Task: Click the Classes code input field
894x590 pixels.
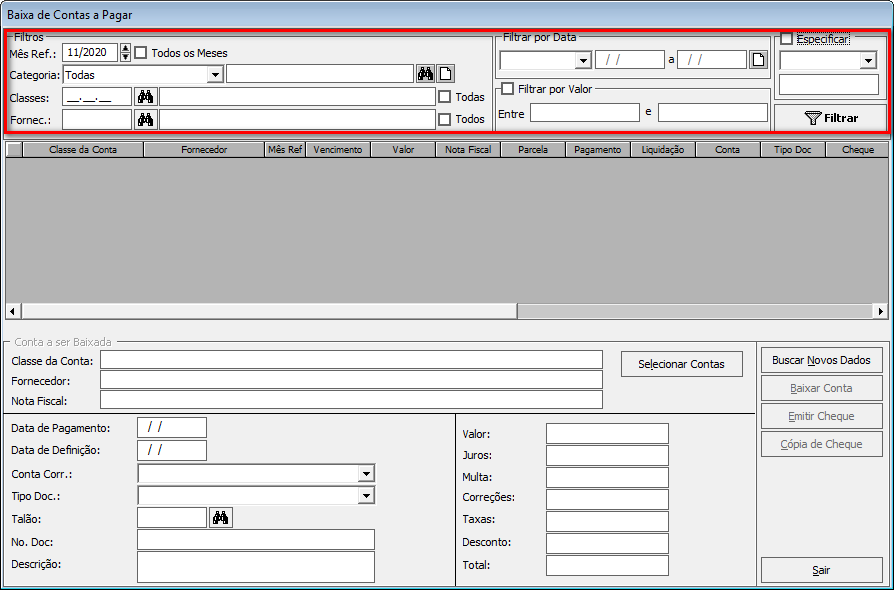Action: (97, 97)
